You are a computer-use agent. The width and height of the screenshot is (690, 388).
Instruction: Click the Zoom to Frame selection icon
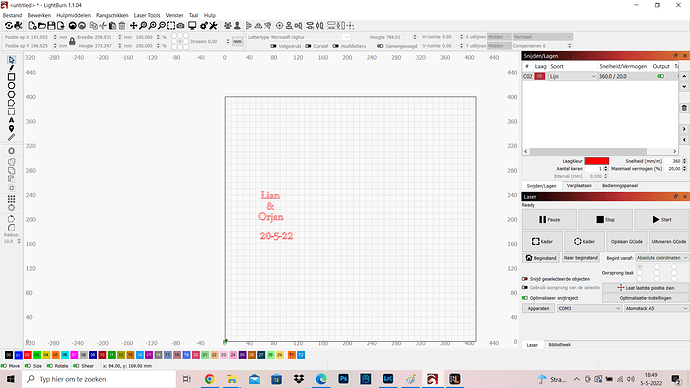[171, 26]
